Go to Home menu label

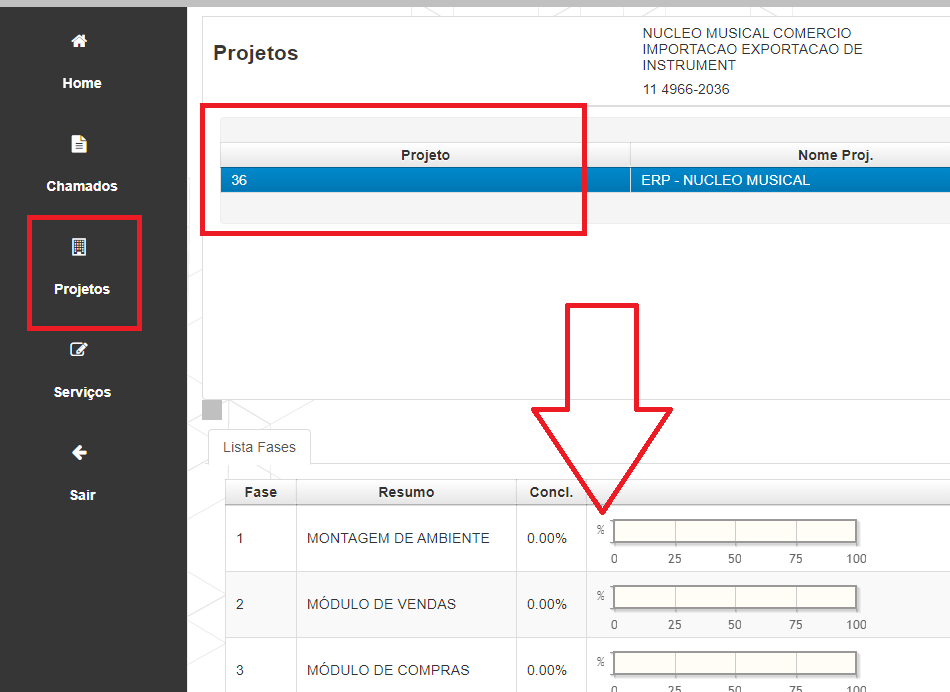coord(82,83)
